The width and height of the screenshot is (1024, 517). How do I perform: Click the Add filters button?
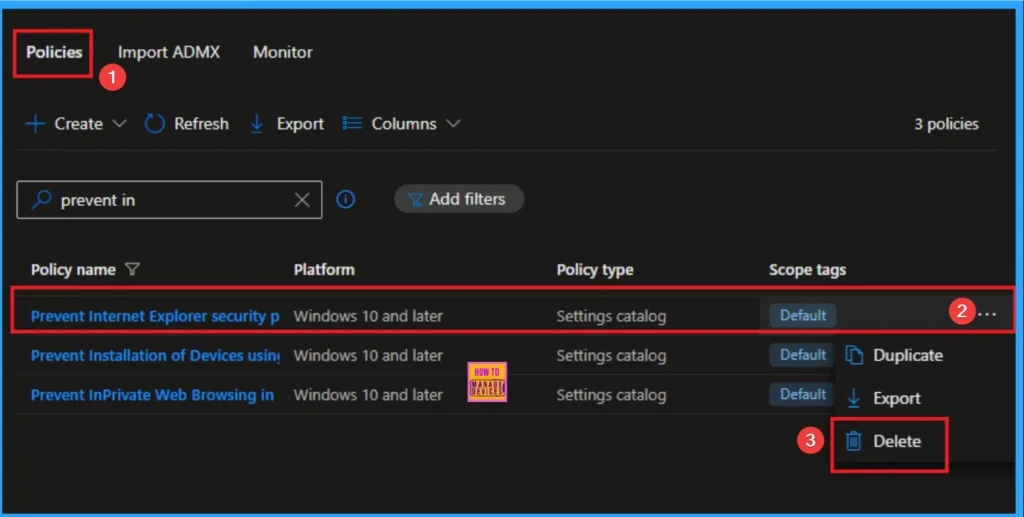point(458,199)
